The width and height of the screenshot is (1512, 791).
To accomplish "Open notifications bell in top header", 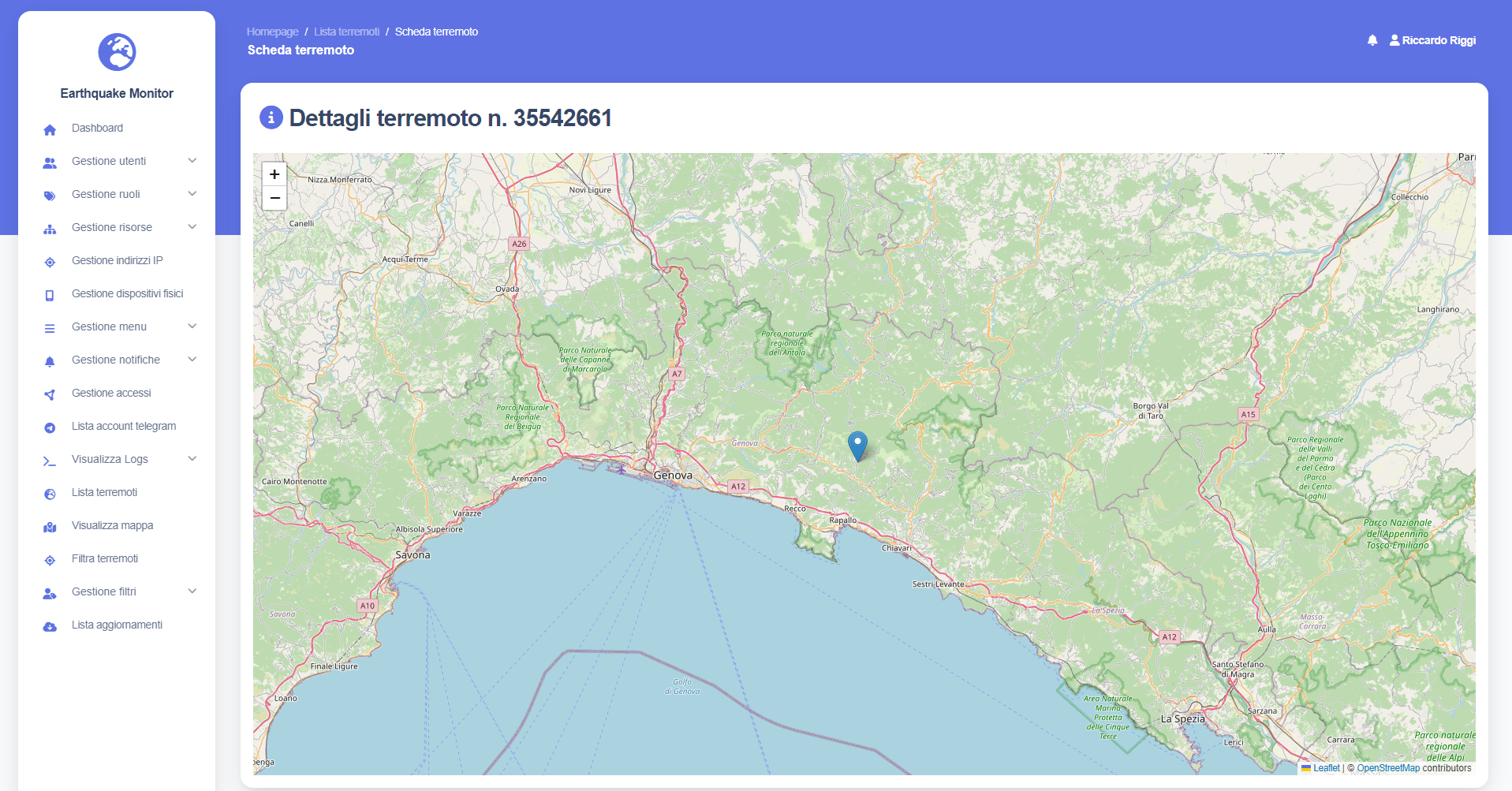I will (1372, 40).
